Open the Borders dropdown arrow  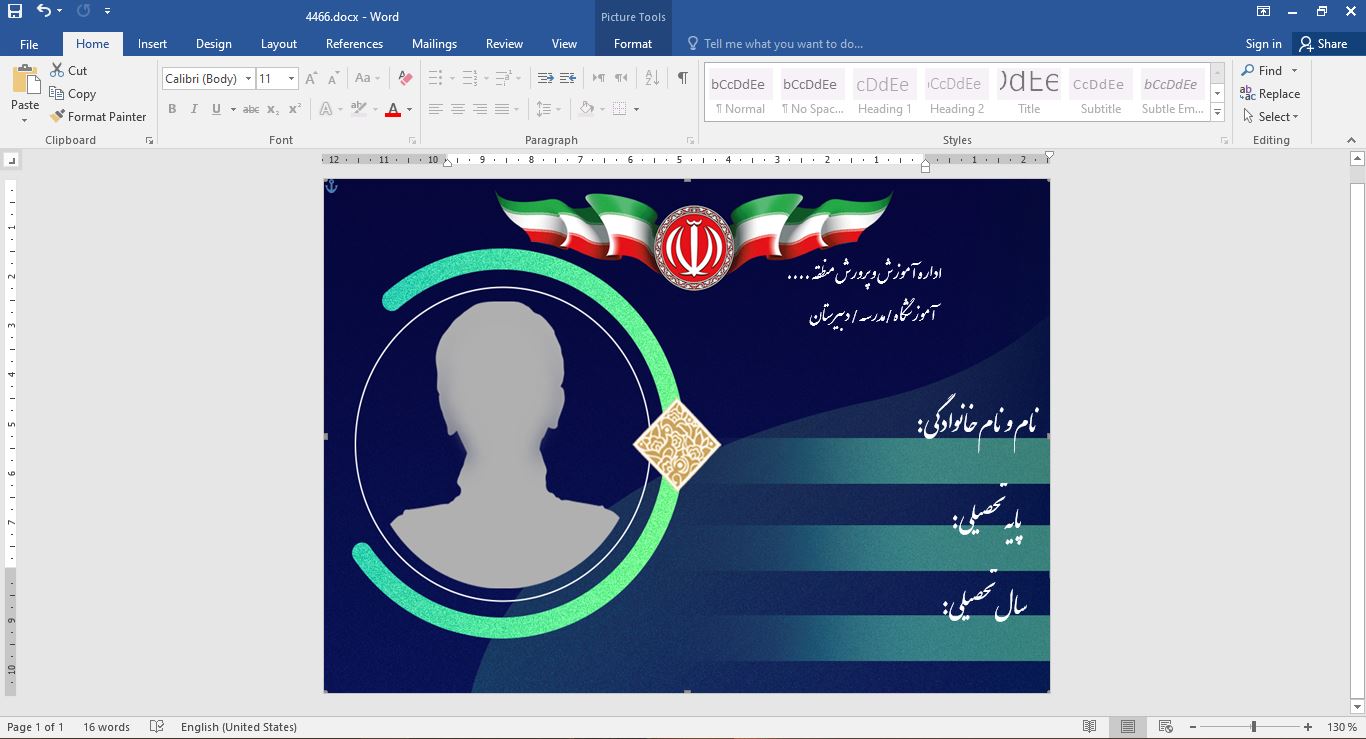(636, 109)
